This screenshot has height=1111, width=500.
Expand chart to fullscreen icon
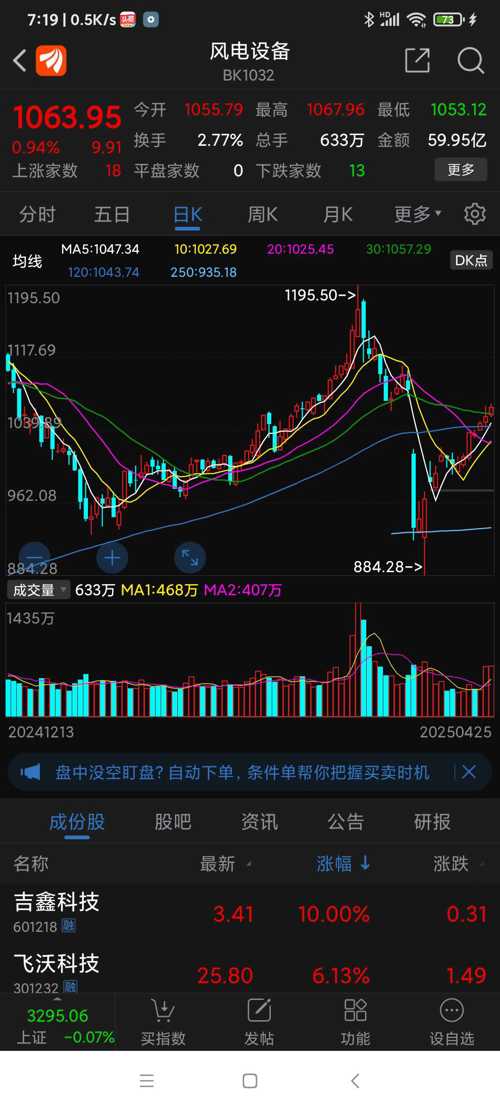click(189, 558)
